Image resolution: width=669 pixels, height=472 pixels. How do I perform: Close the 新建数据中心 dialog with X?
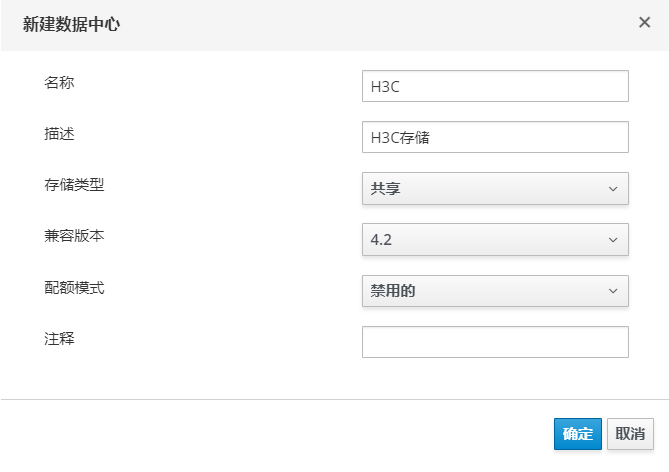[x=644, y=23]
